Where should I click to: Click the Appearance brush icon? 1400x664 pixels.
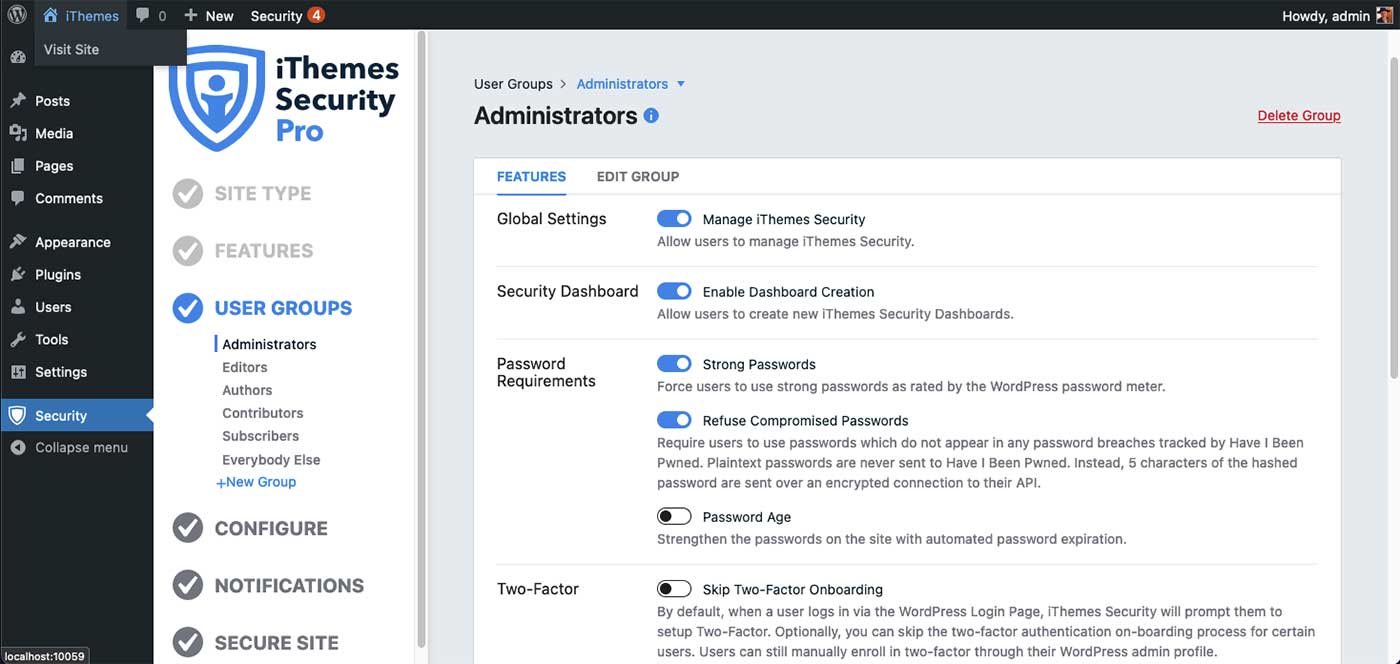18,242
